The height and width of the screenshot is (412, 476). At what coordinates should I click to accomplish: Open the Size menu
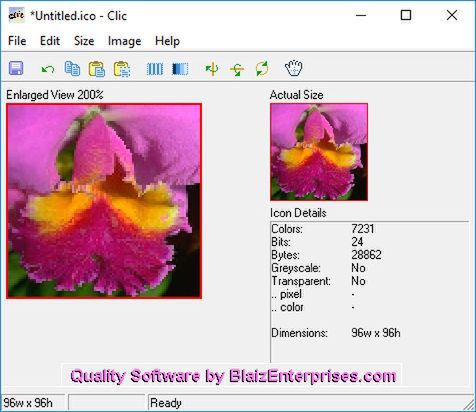coord(84,41)
